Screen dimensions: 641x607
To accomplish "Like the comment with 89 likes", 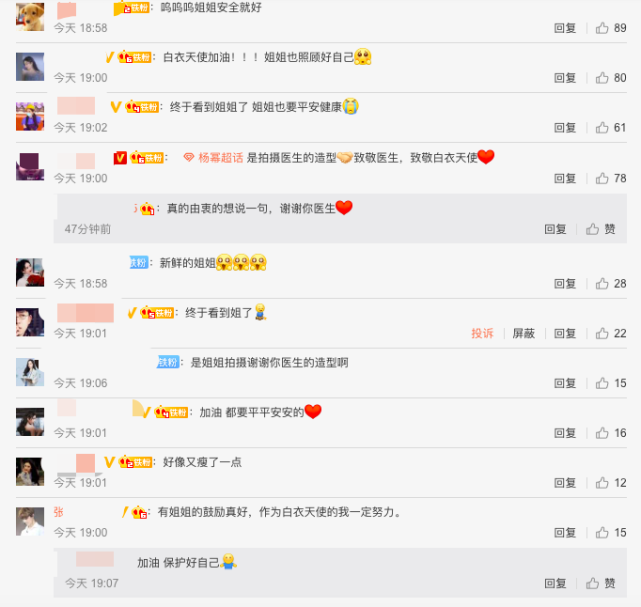I will pos(602,28).
